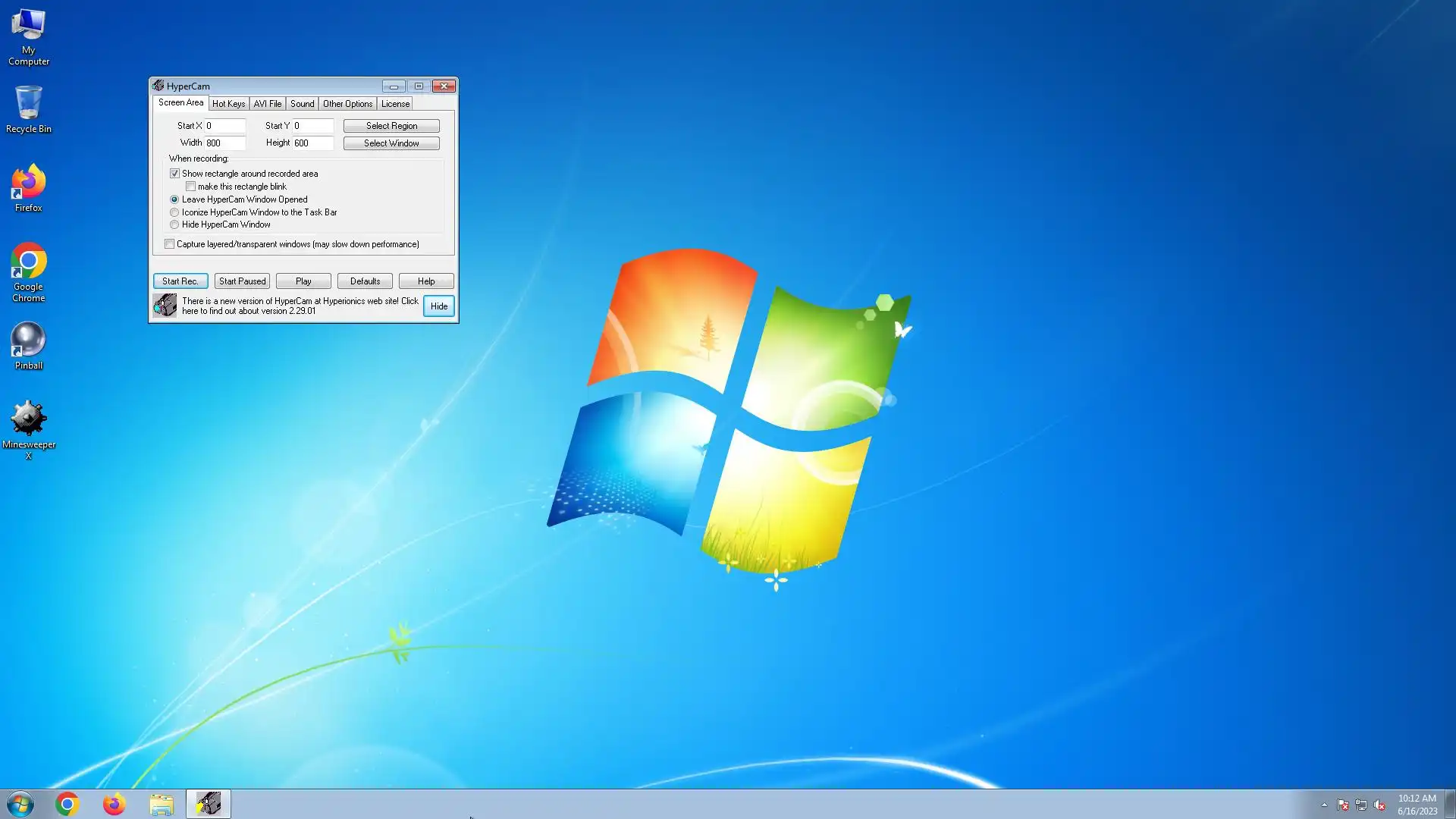This screenshot has width=1456, height=819.
Task: Toggle Show rectangle around recorded area
Action: point(174,174)
